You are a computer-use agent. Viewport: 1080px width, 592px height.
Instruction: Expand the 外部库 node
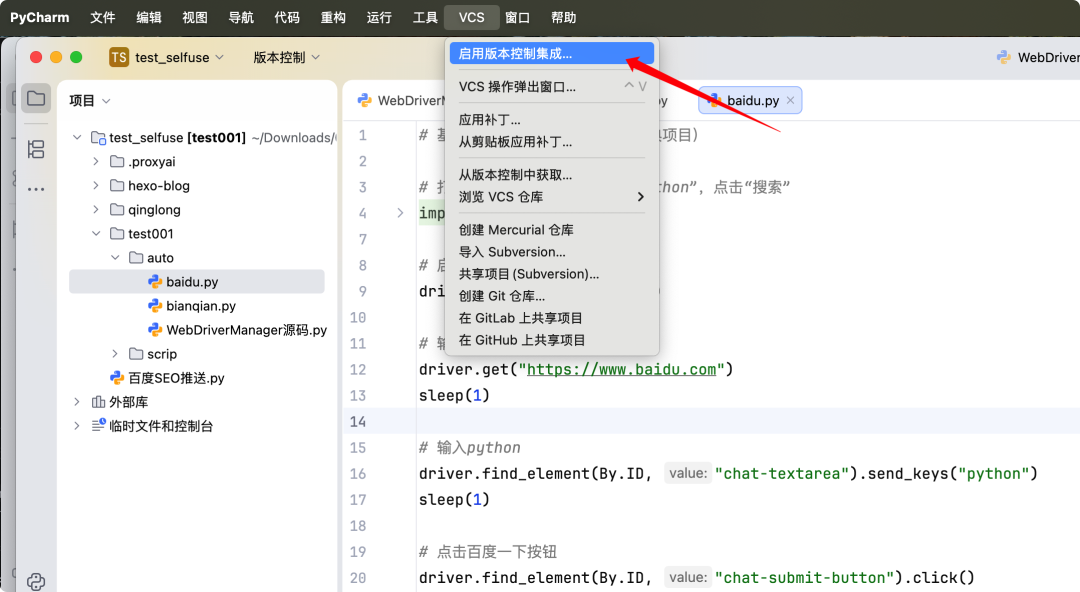pyautogui.click(x=77, y=402)
